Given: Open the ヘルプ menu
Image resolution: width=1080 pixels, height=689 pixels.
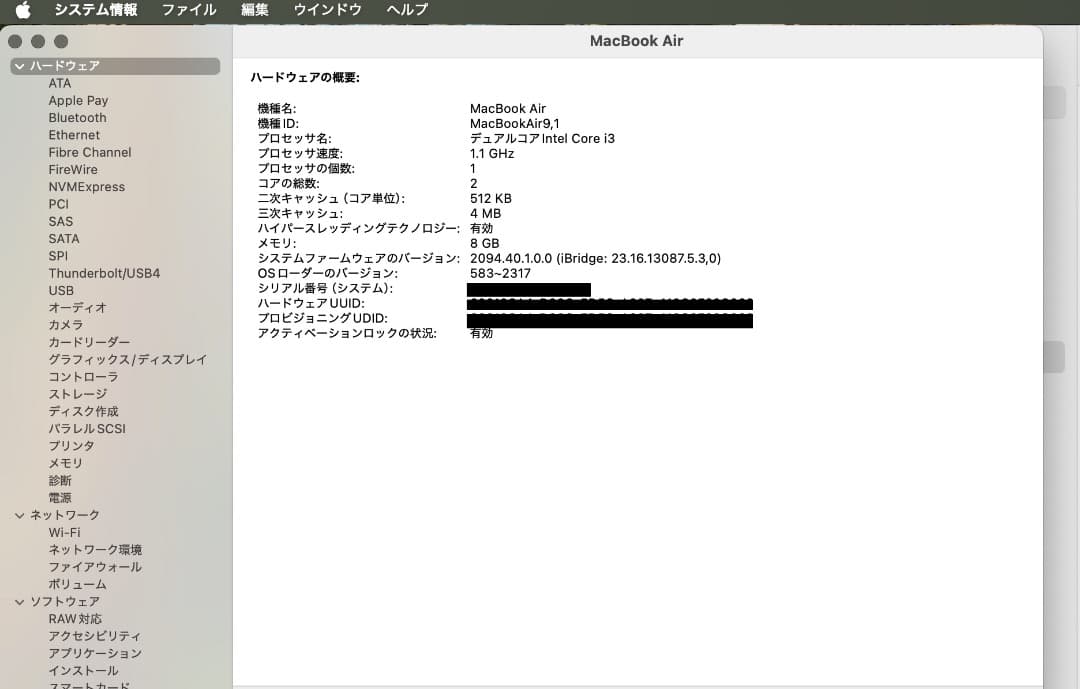Looking at the screenshot, I should point(406,10).
